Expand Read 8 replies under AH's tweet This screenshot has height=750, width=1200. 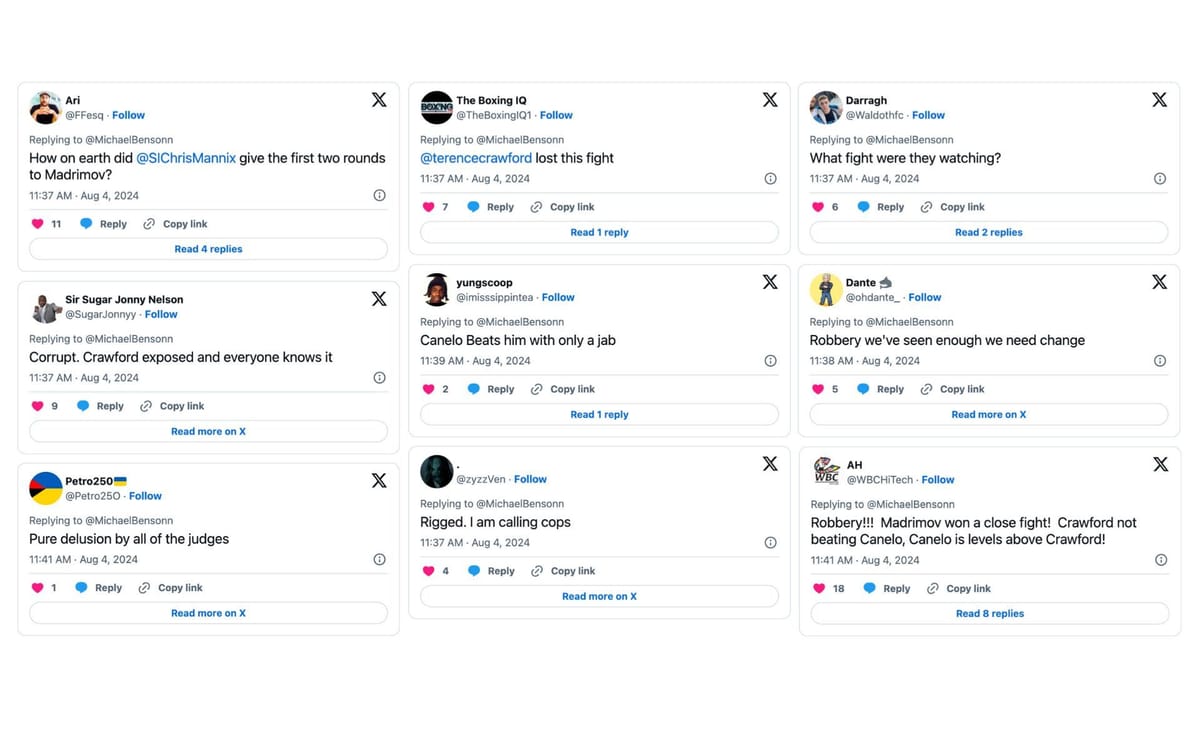point(989,614)
